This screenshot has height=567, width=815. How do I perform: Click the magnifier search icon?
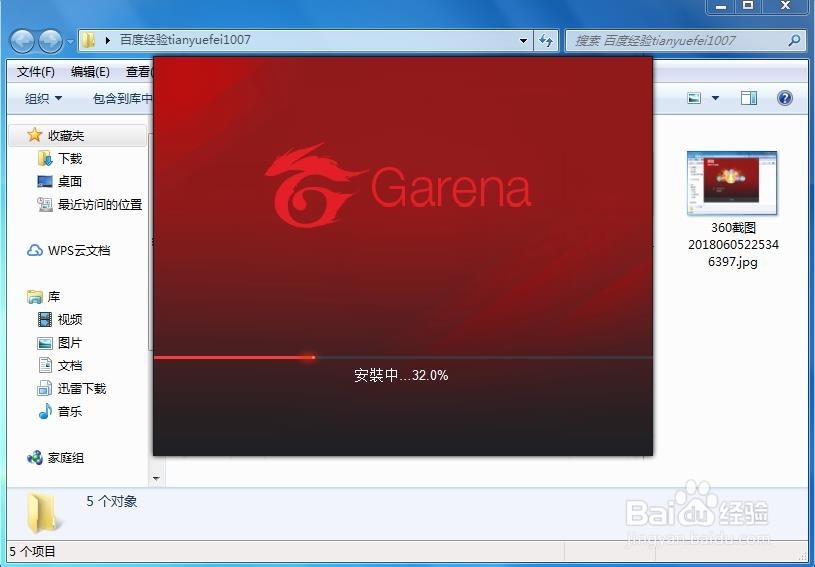[x=794, y=40]
